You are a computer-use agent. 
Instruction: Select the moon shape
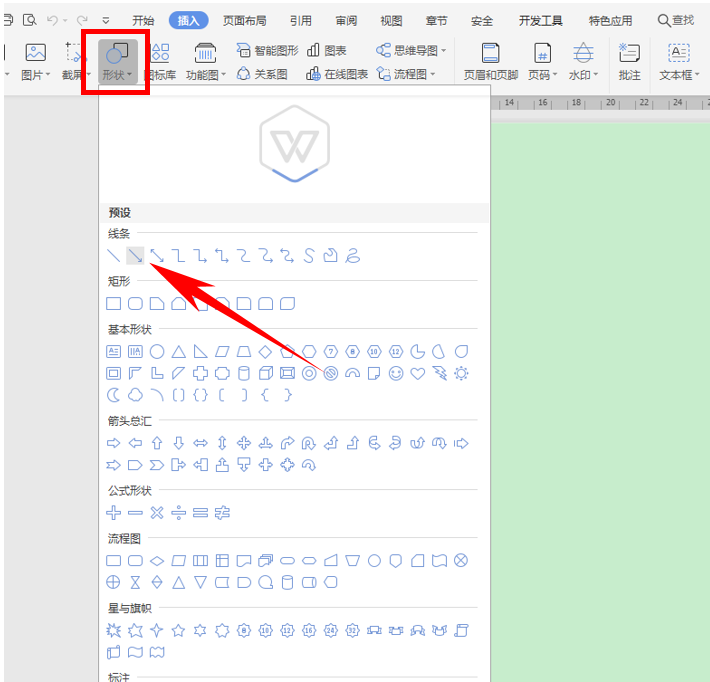[x=113, y=395]
